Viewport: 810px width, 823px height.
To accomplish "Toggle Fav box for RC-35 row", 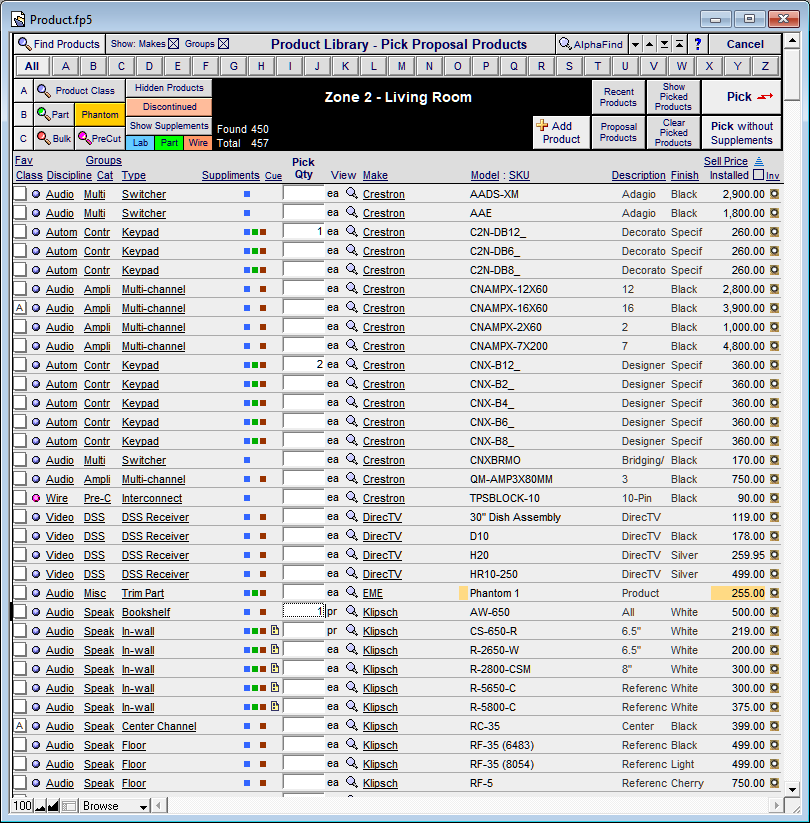I will (x=20, y=726).
